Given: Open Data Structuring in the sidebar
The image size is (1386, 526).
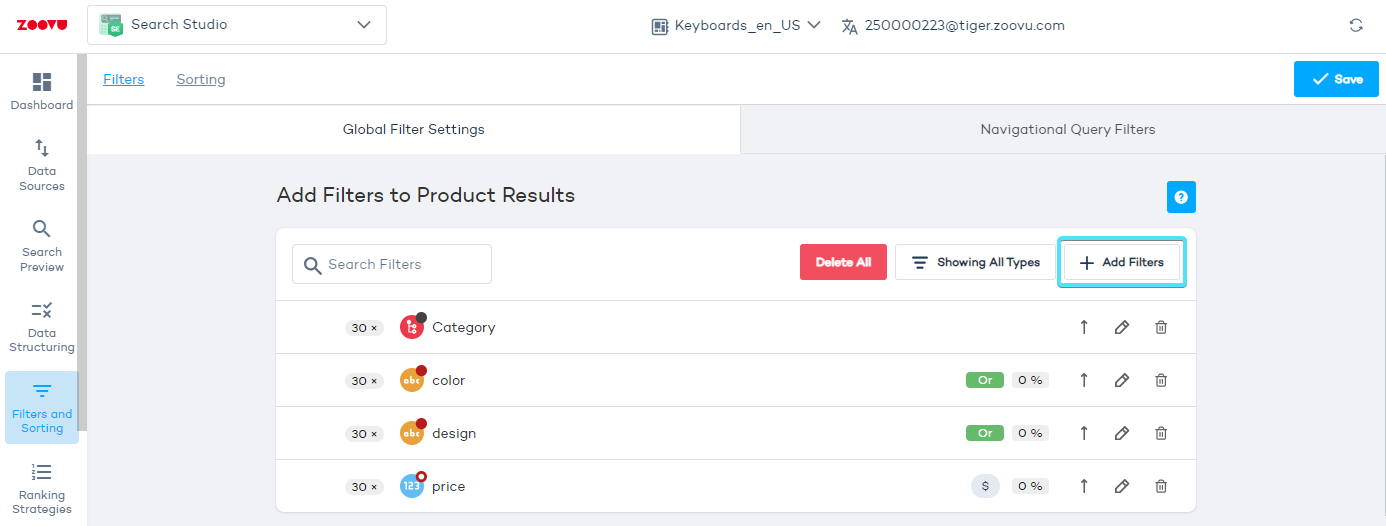Looking at the screenshot, I should pyautogui.click(x=42, y=327).
